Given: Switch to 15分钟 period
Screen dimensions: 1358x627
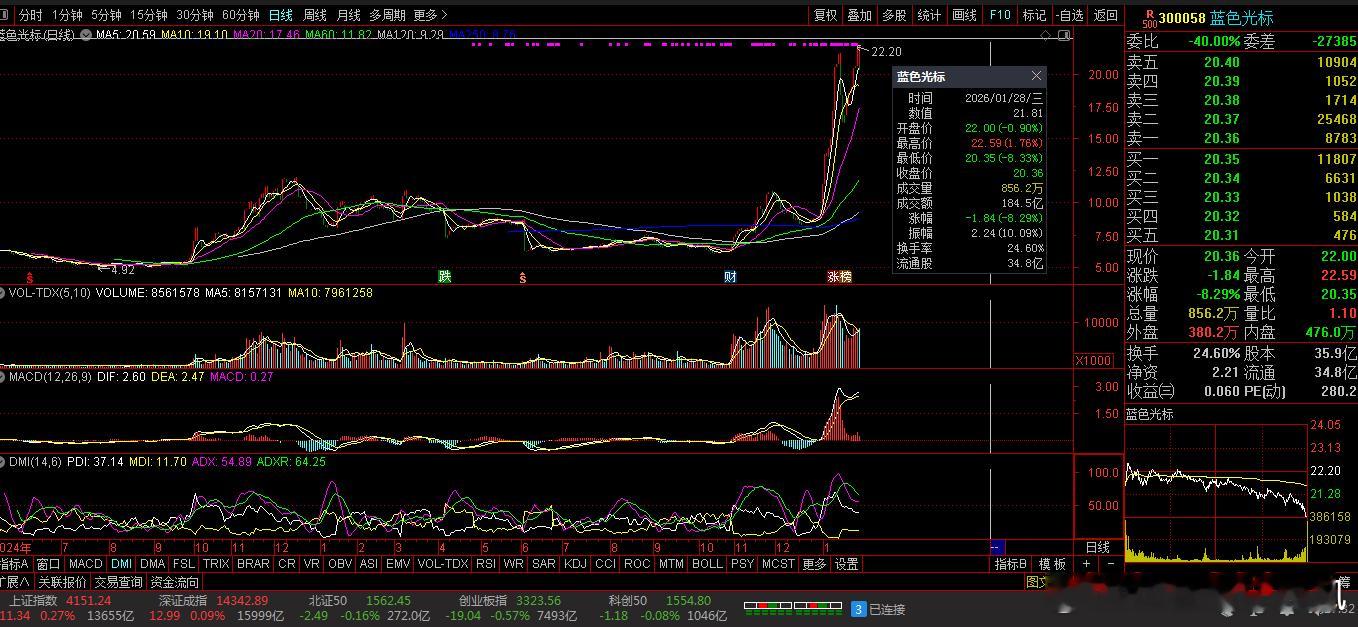Looking at the screenshot, I should (x=149, y=15).
